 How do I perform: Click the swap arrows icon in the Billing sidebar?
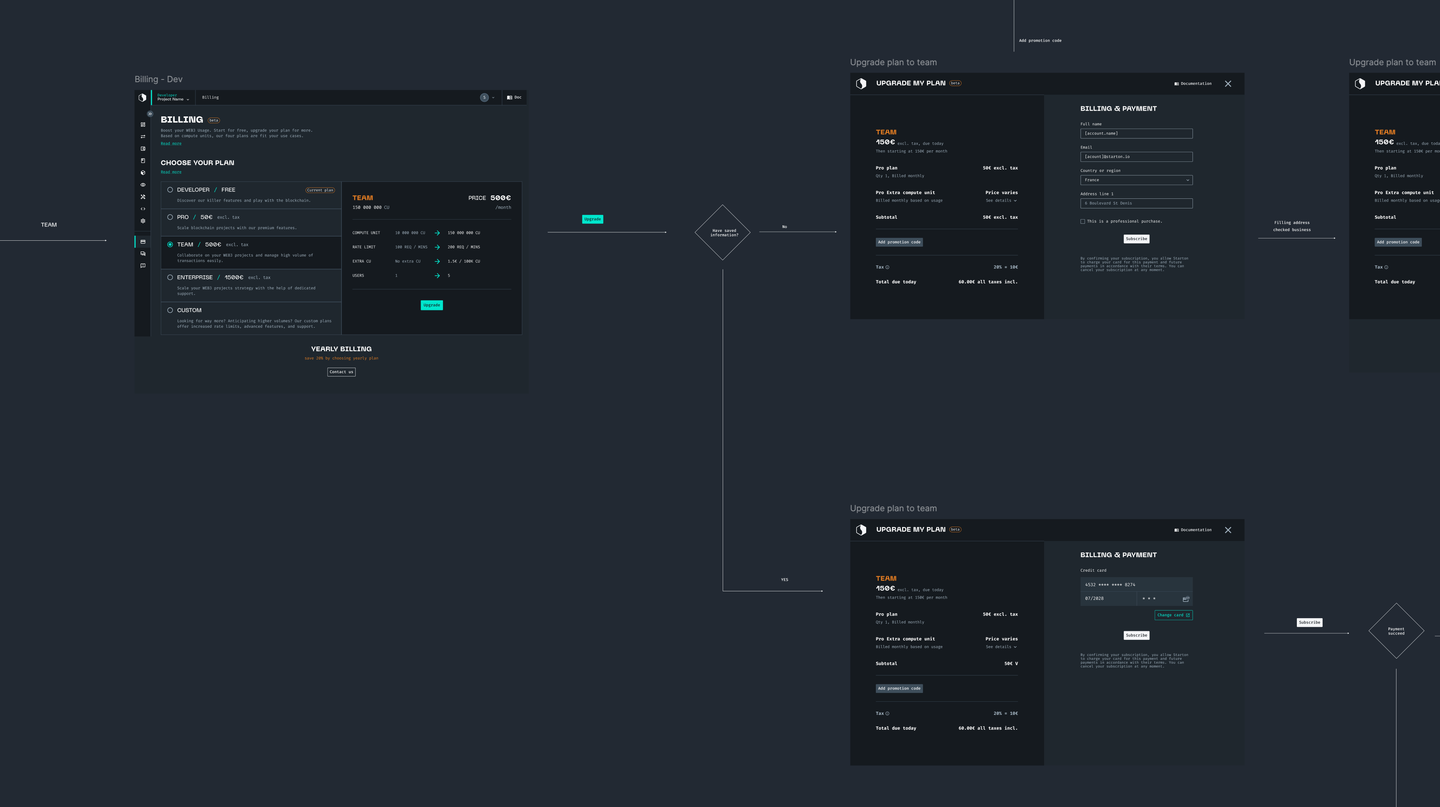(143, 137)
